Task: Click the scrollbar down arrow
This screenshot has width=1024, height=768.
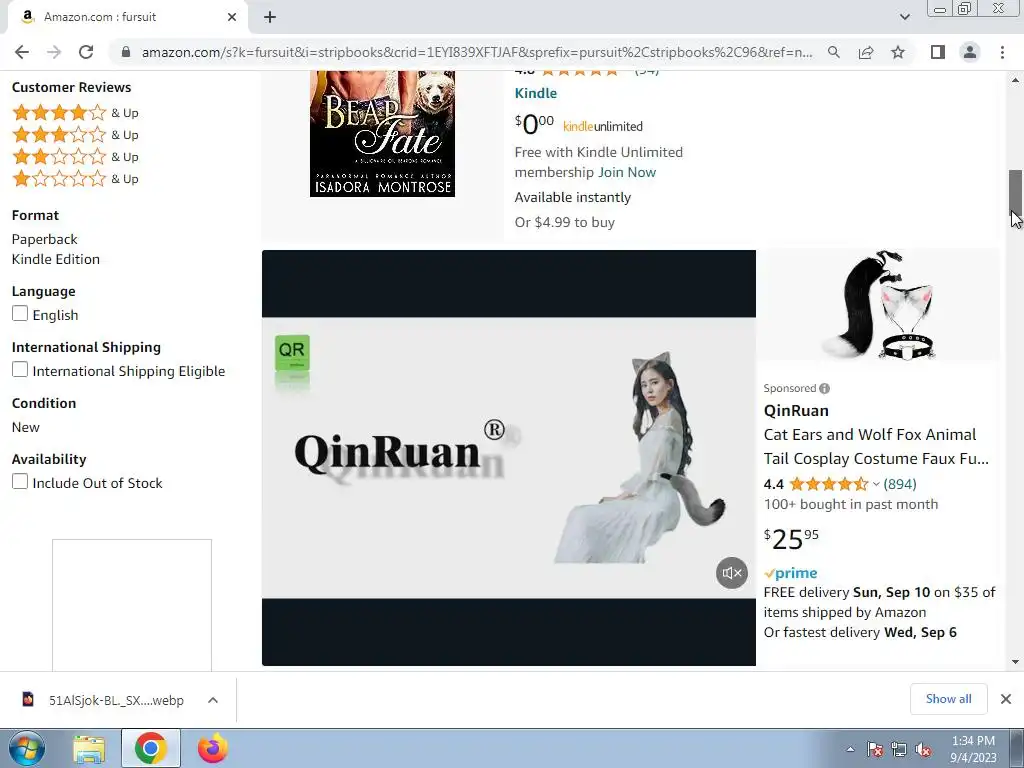Action: (x=1015, y=662)
